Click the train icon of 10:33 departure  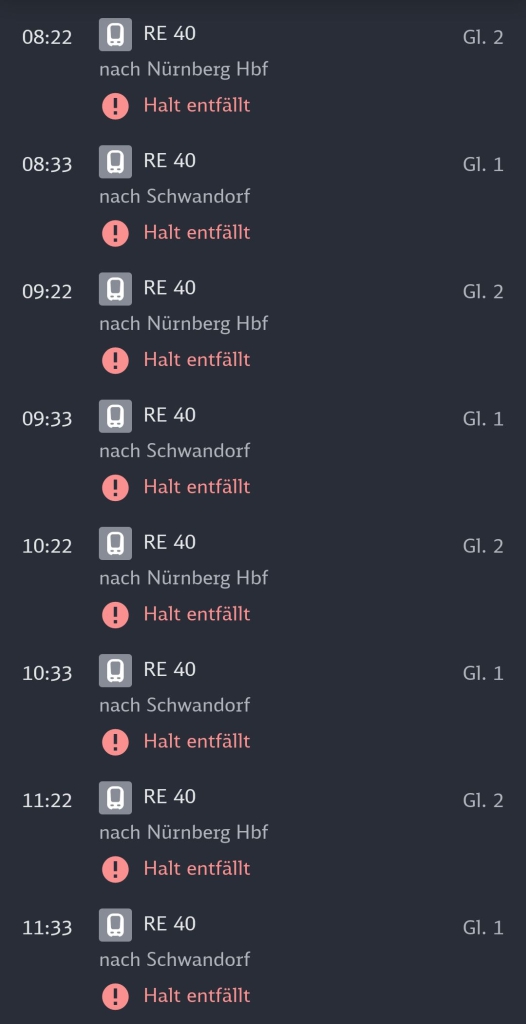point(115,671)
